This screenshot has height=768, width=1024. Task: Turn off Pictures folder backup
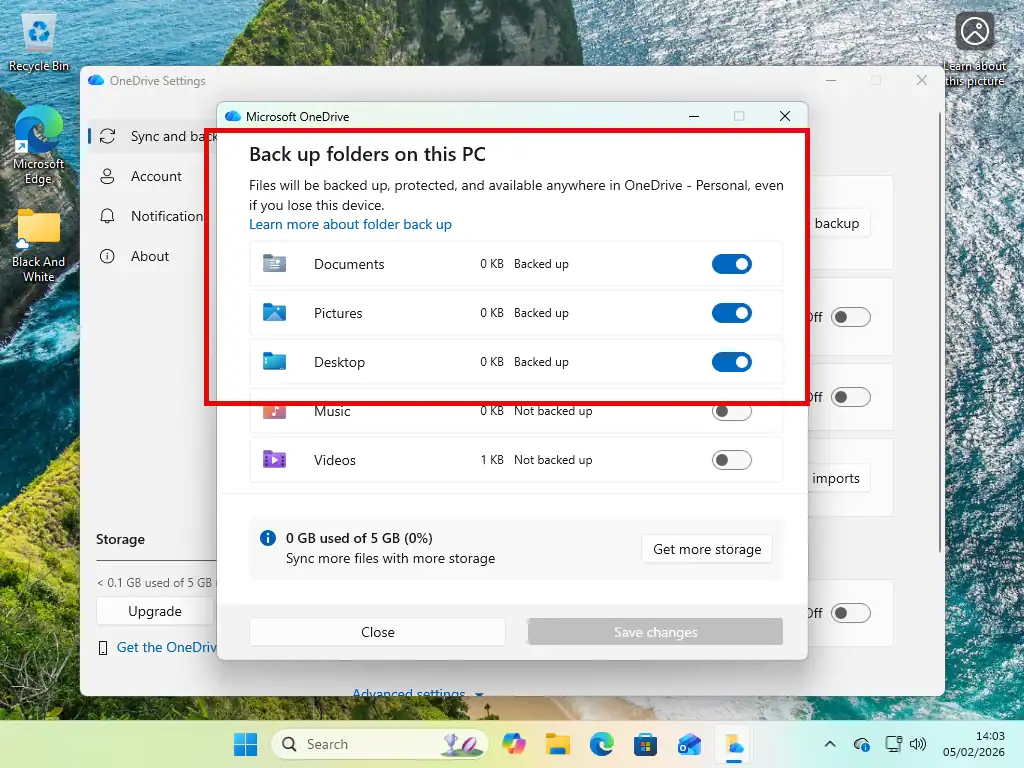point(732,312)
